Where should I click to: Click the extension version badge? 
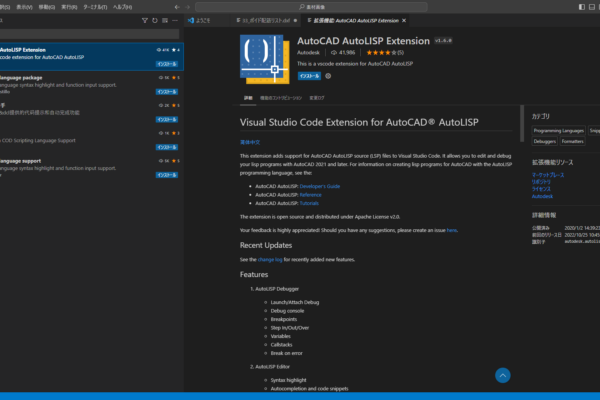pyautogui.click(x=443, y=41)
